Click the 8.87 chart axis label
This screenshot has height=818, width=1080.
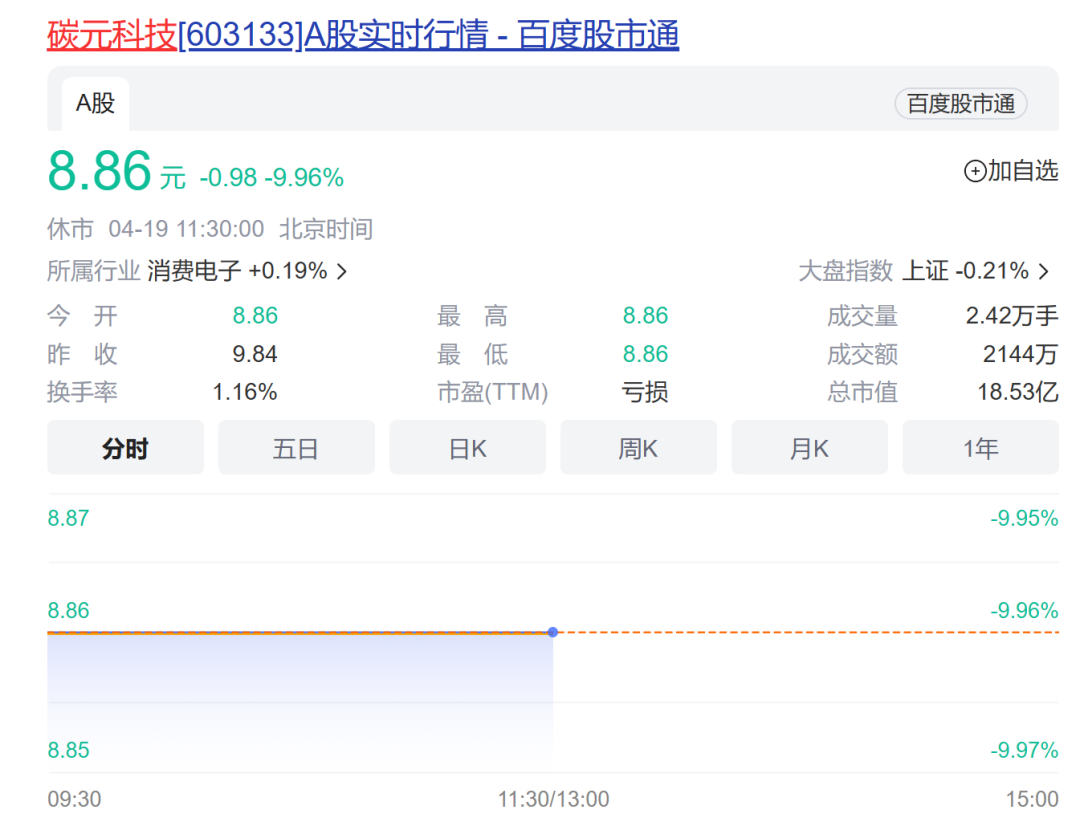68,518
